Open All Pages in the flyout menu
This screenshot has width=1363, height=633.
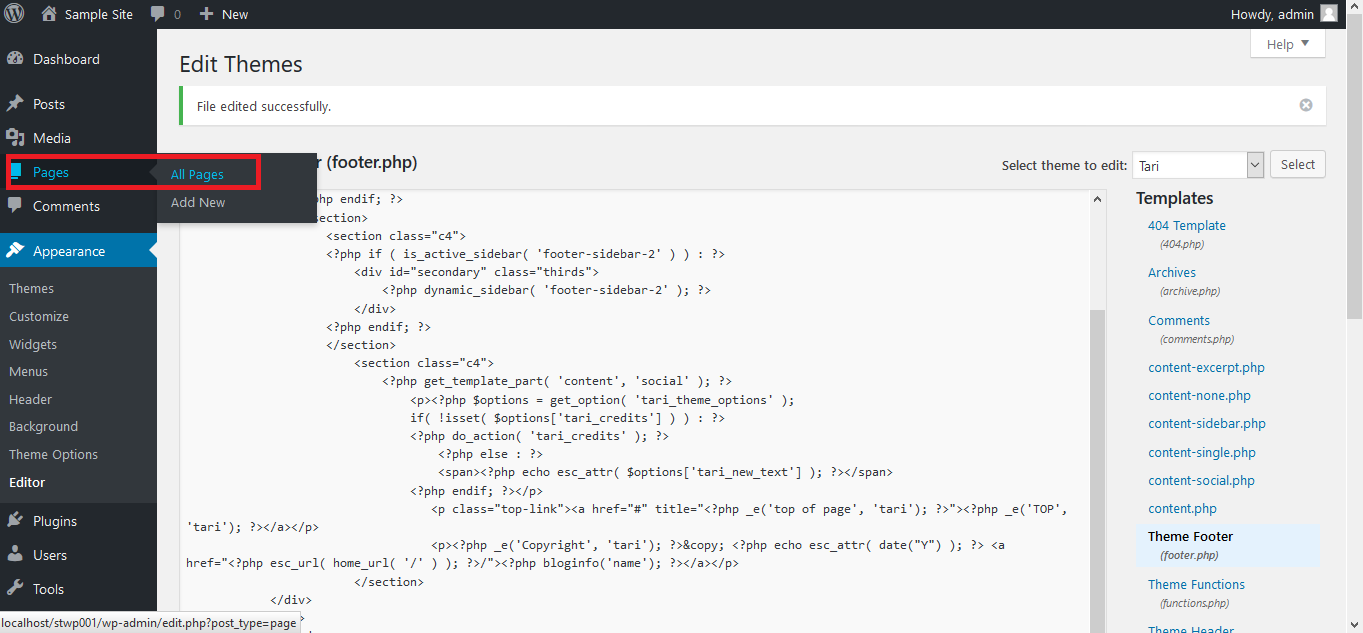(197, 174)
